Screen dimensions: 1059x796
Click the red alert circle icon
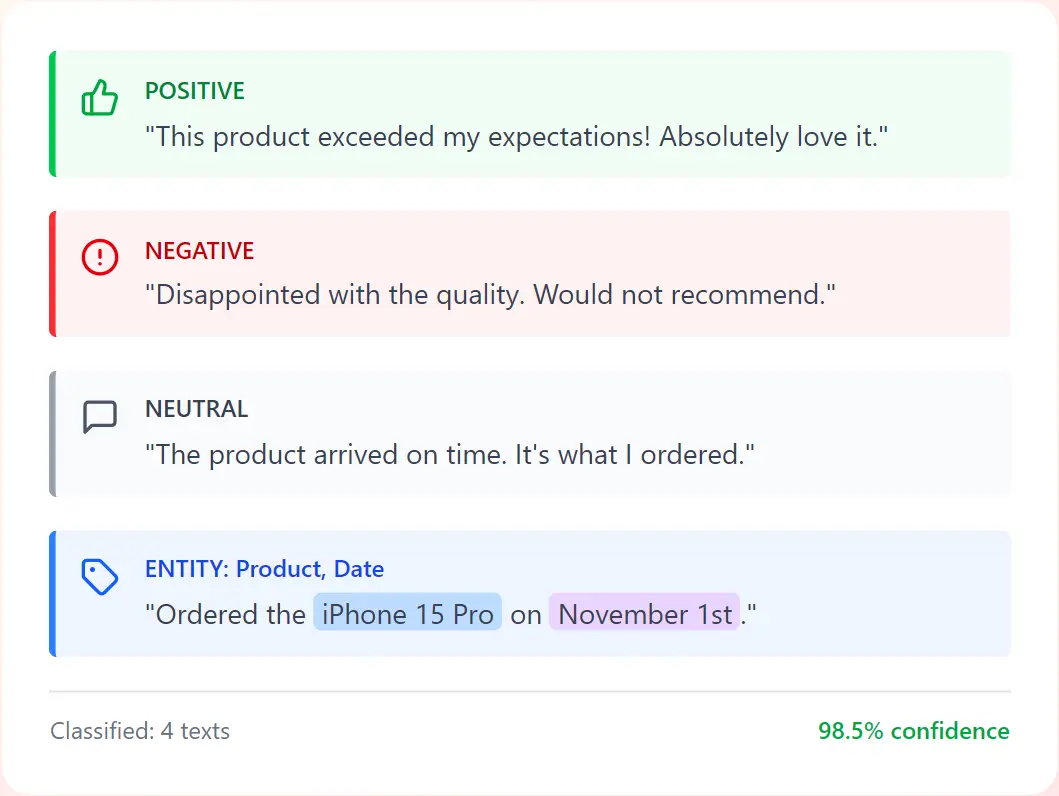point(100,257)
